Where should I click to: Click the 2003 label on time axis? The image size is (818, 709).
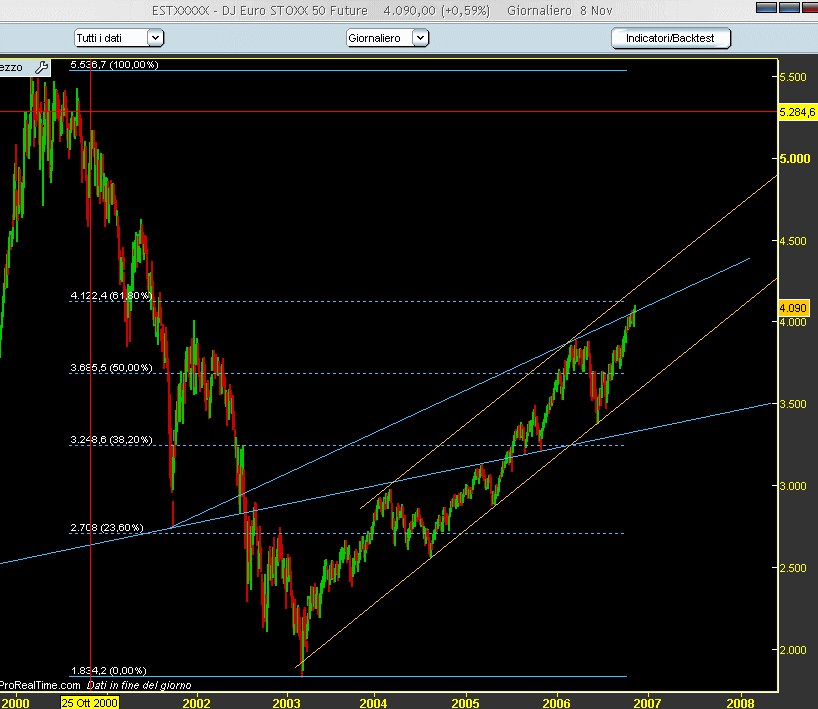tap(286, 703)
